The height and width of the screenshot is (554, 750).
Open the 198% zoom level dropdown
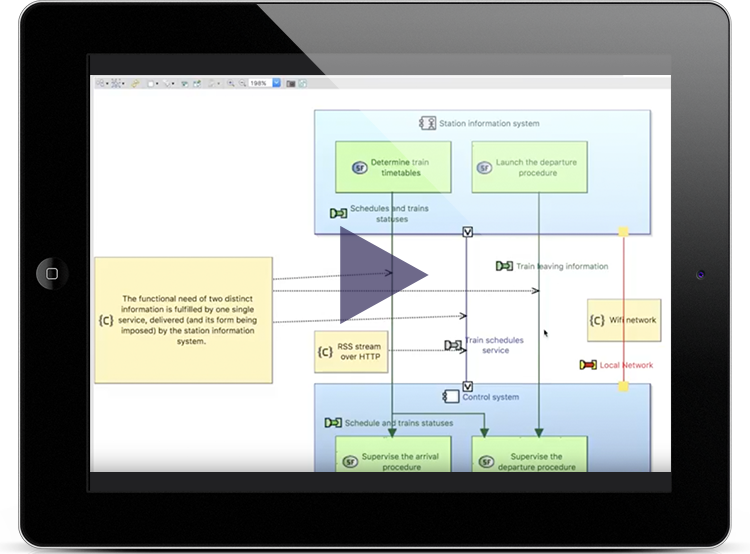278,84
